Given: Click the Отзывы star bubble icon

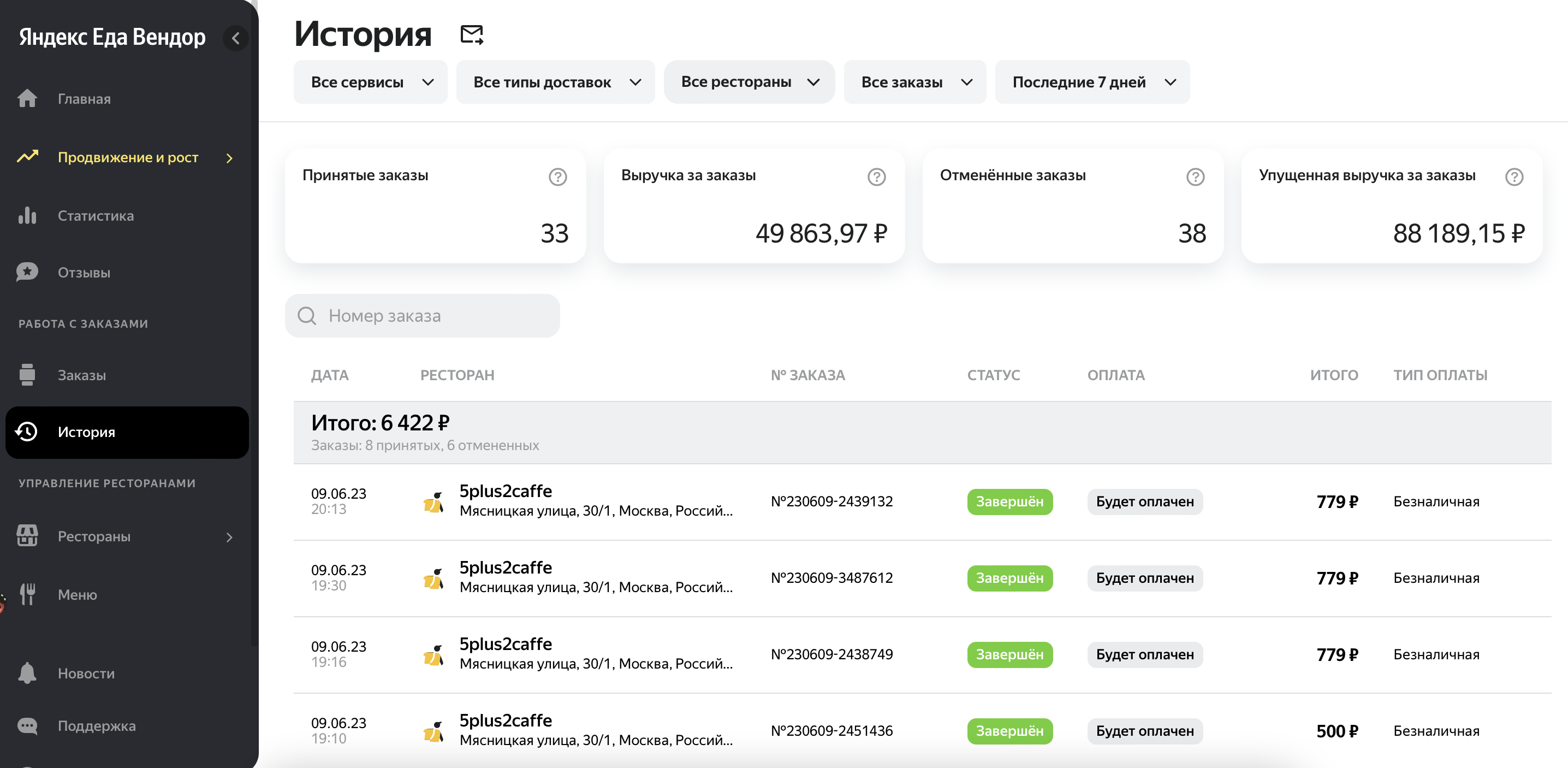Looking at the screenshot, I should click(x=27, y=272).
